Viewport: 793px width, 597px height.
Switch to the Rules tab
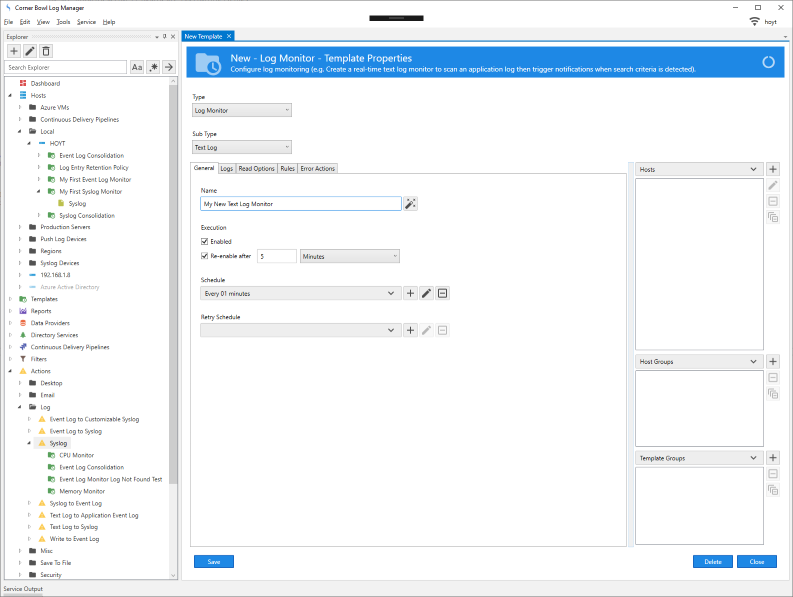point(287,168)
